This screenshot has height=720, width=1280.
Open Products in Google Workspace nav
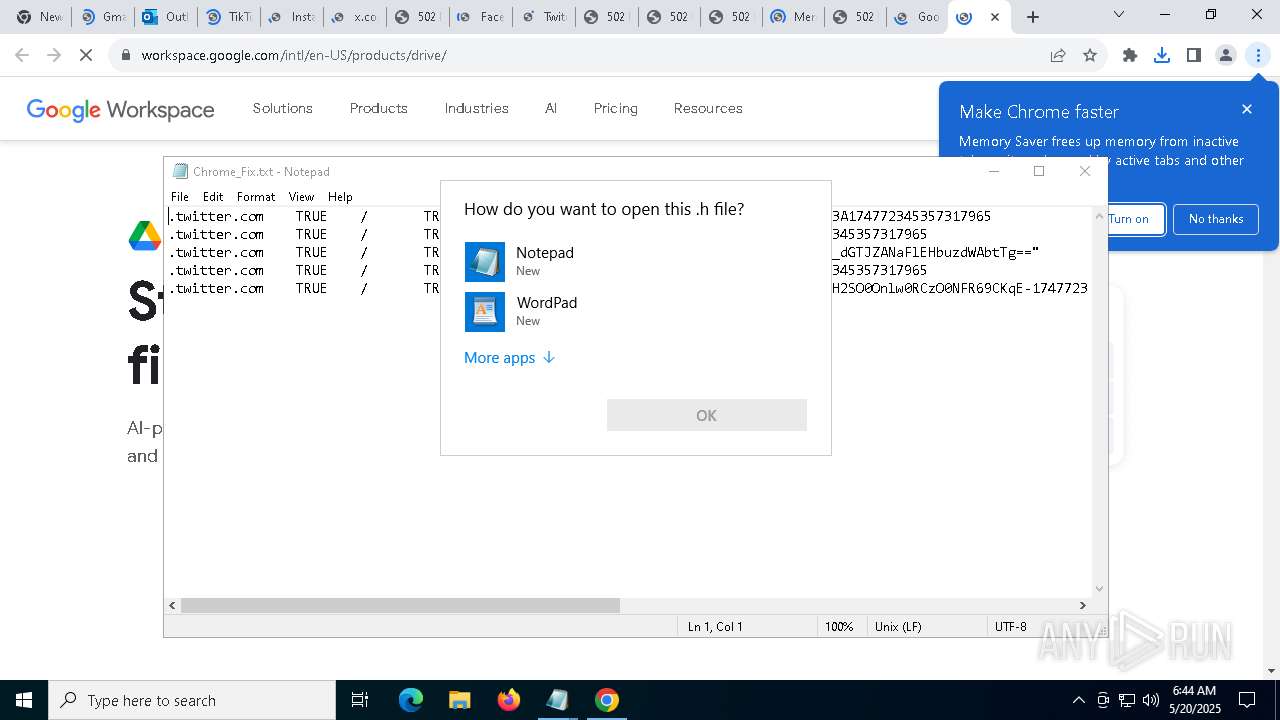click(x=379, y=108)
